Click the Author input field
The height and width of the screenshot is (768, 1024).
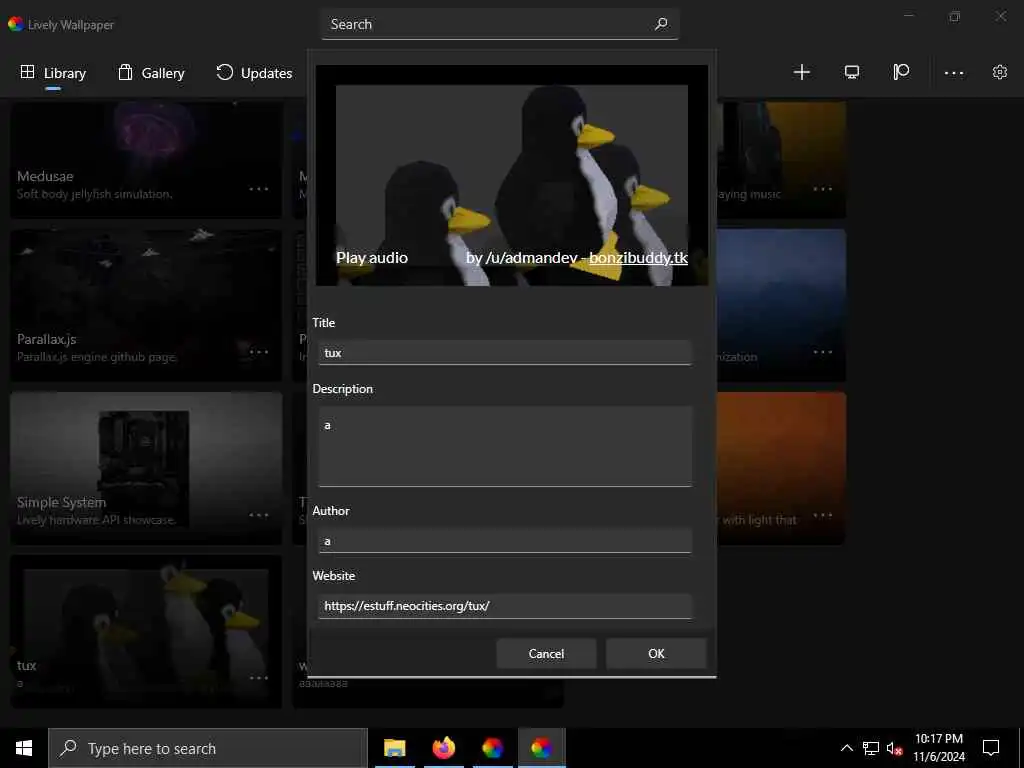tap(505, 541)
